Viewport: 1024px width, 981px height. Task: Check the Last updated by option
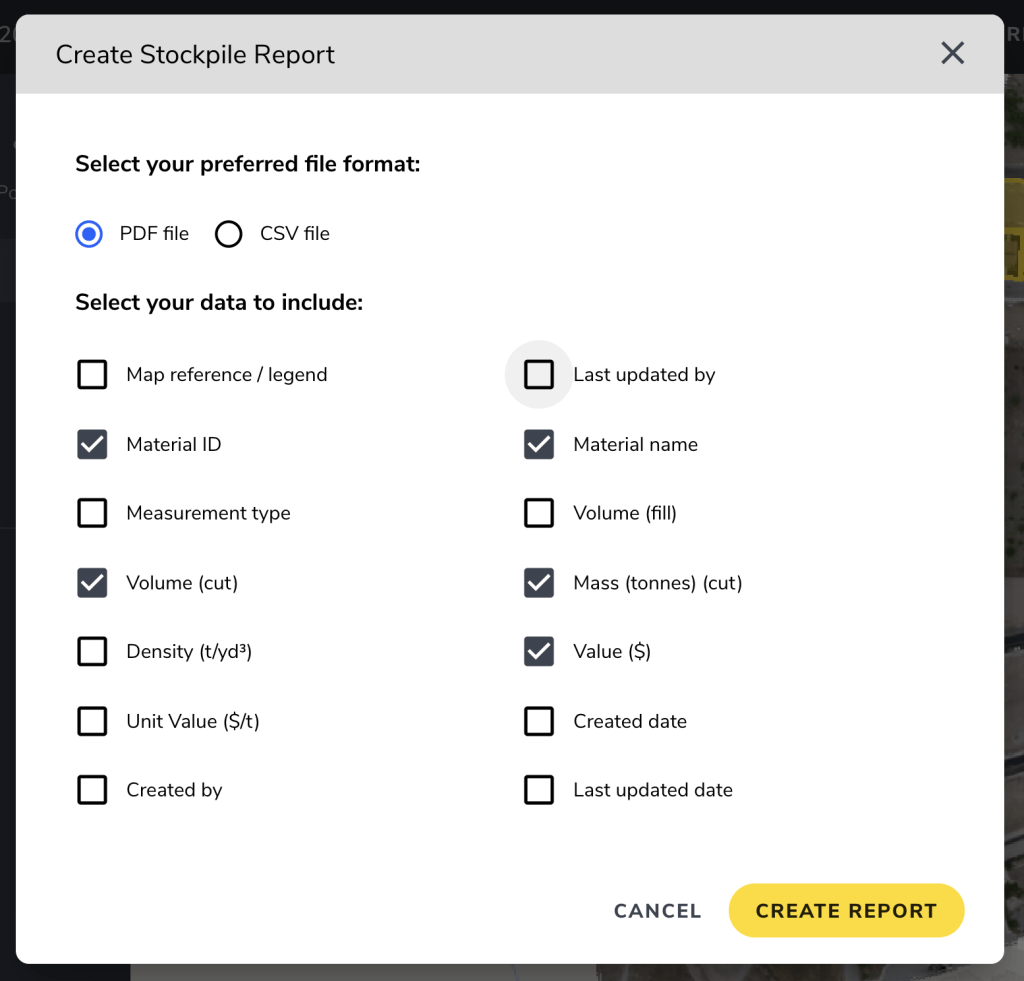(x=539, y=375)
